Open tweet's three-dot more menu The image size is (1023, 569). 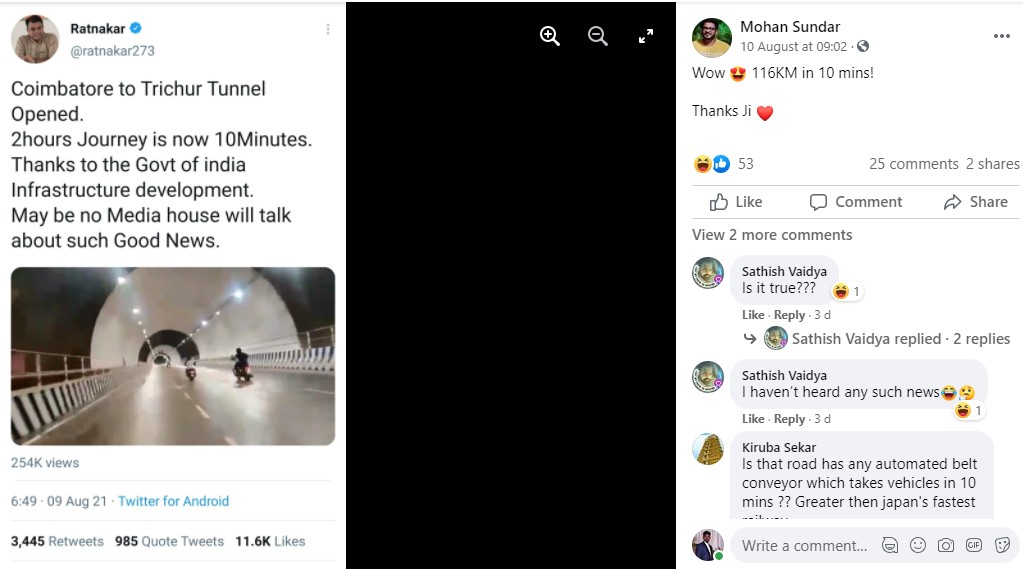pos(327,30)
